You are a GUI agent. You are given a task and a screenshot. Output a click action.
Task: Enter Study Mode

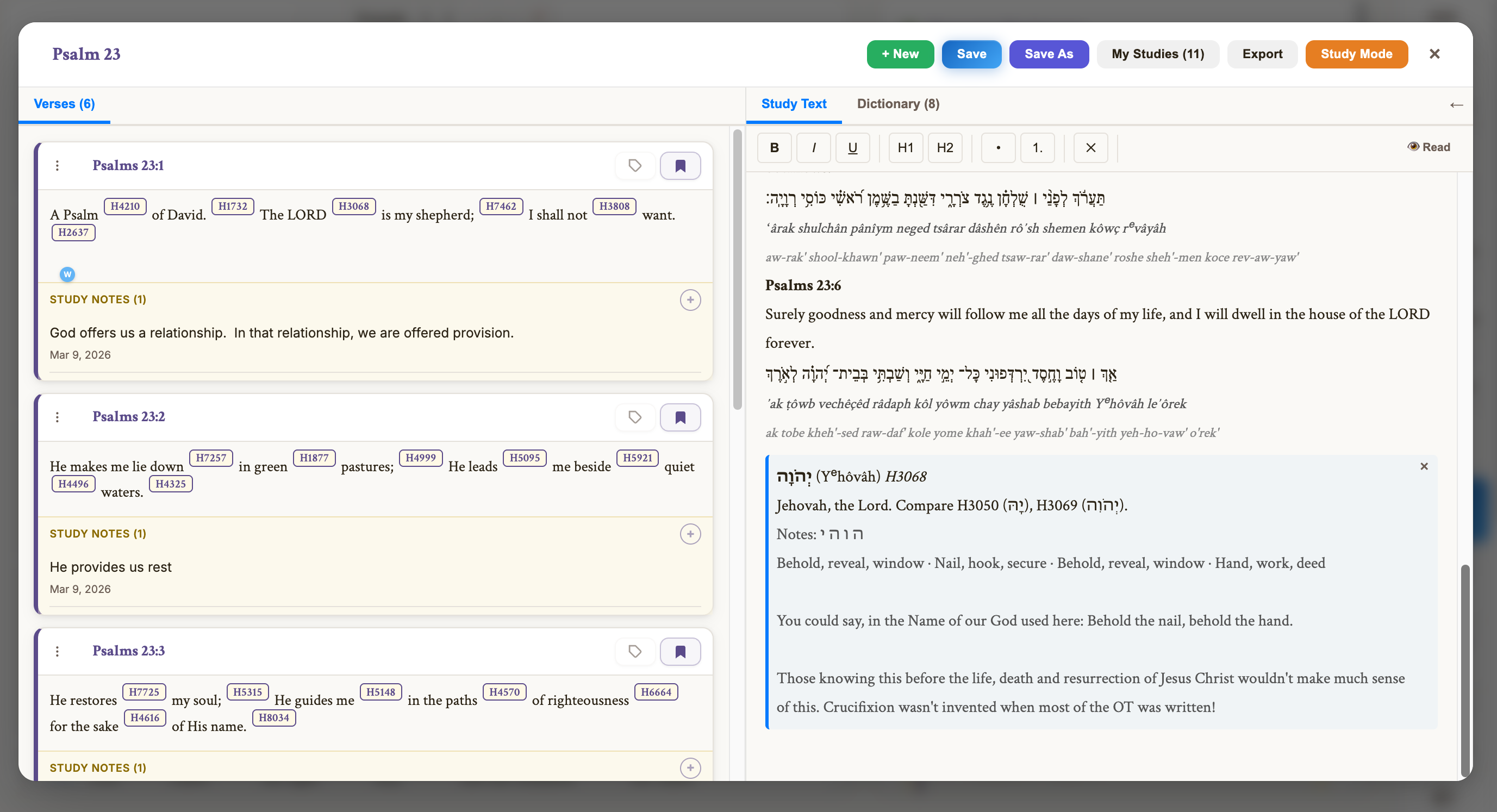(1356, 53)
